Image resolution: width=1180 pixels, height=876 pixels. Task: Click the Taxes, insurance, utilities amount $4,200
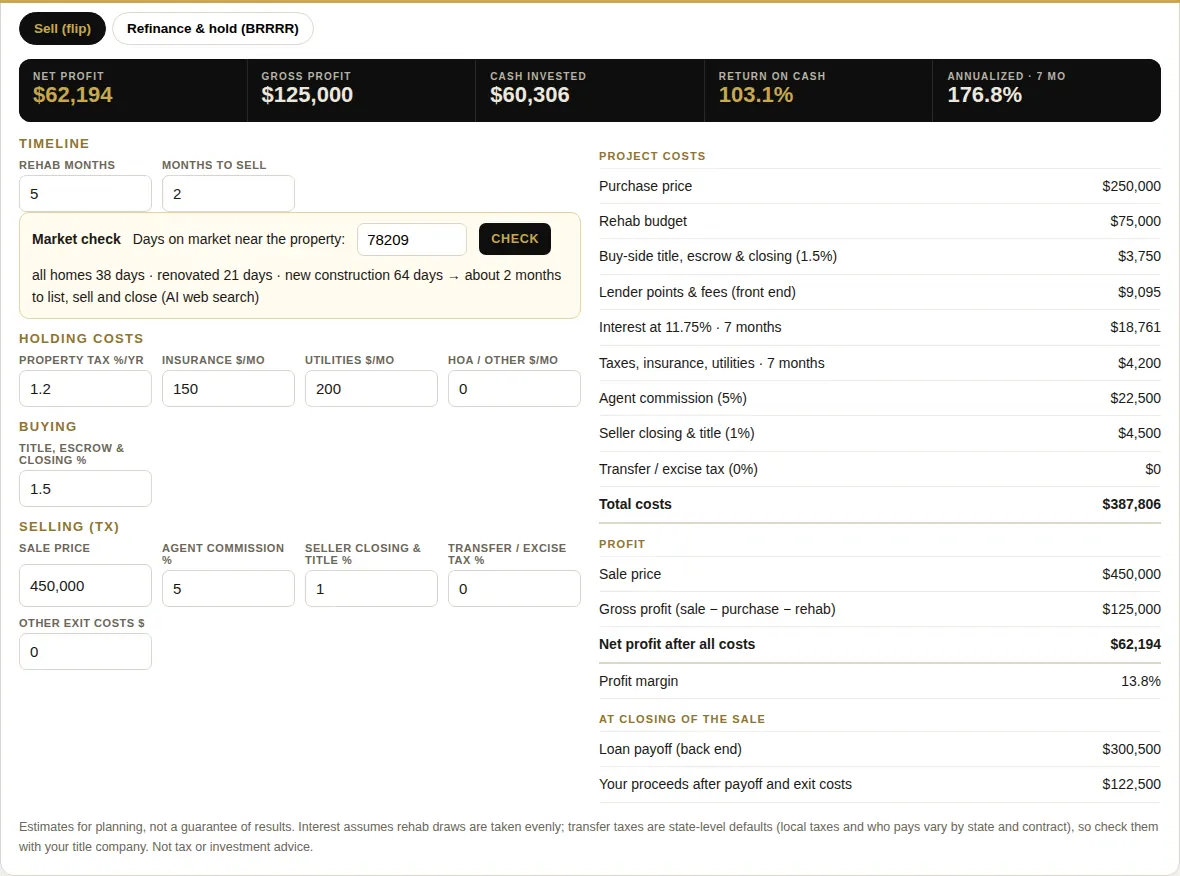1139,363
